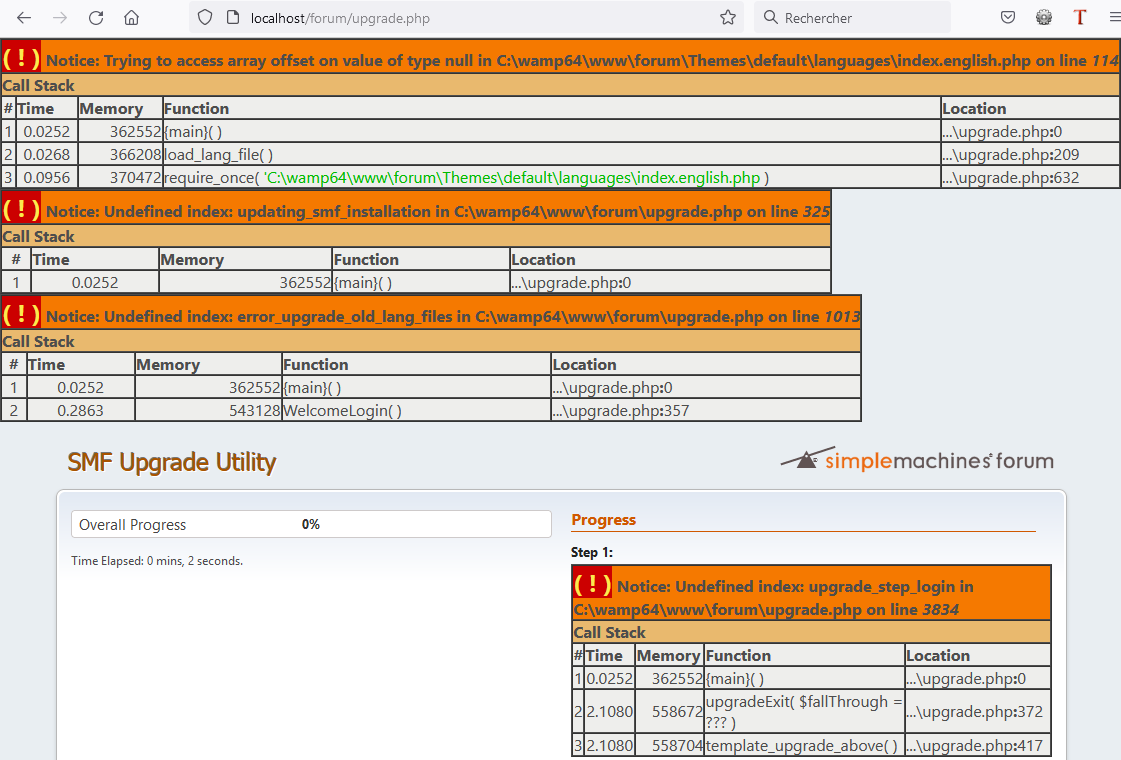This screenshot has width=1121, height=760.
Task: Open the browser hamburger menu
Action: (x=1115, y=18)
